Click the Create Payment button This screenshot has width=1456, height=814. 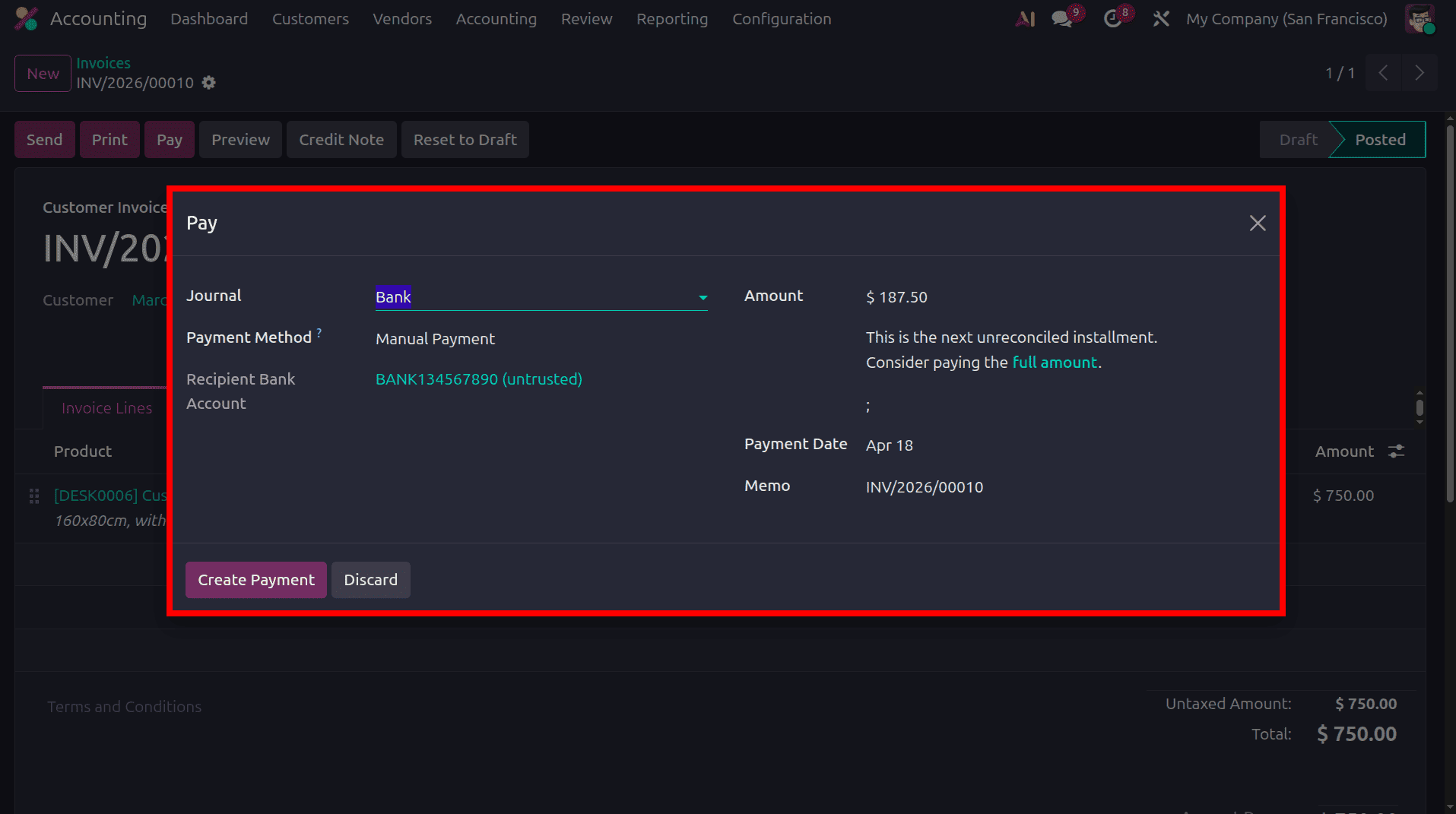(x=255, y=579)
